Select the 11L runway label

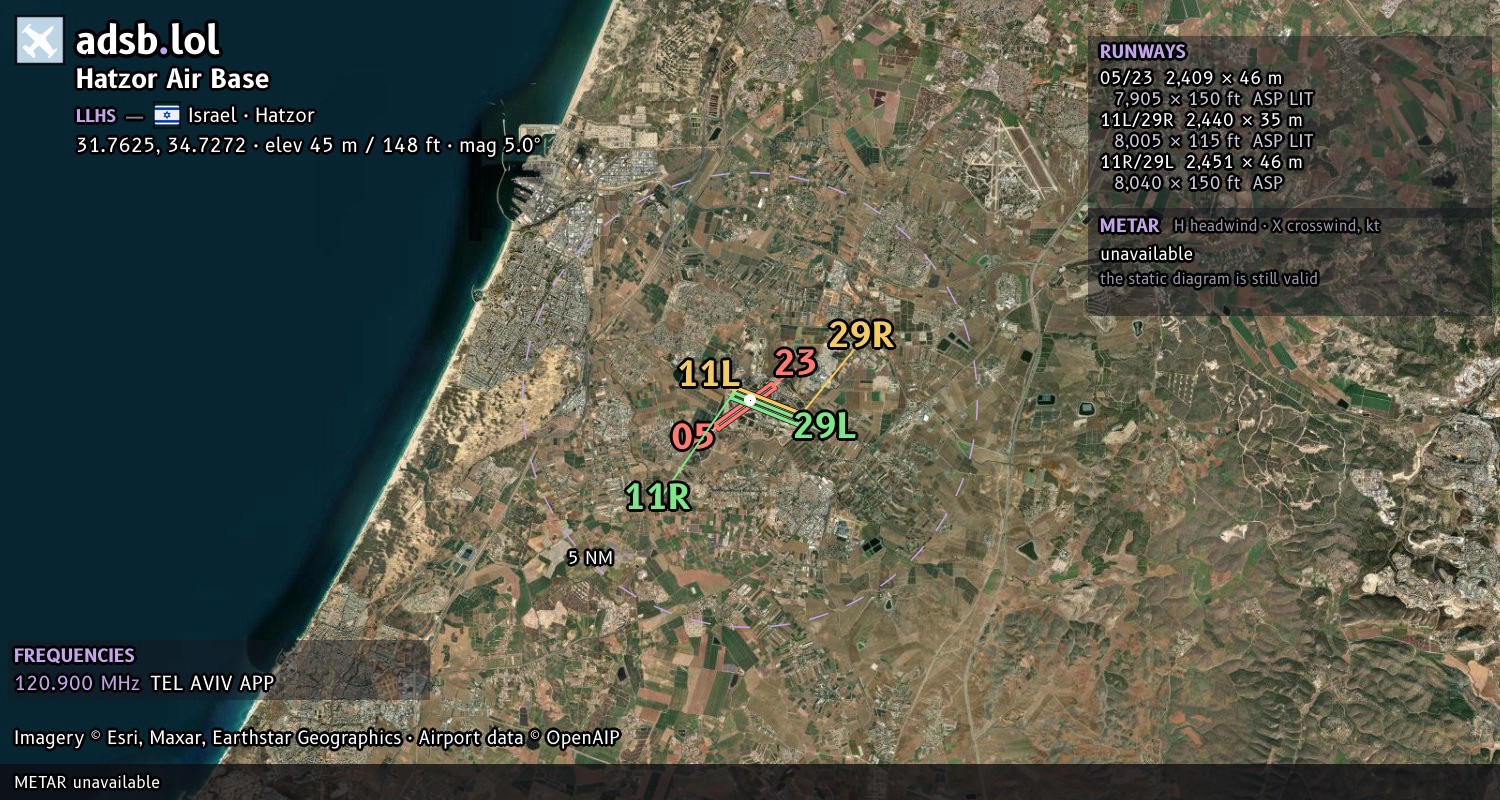709,374
